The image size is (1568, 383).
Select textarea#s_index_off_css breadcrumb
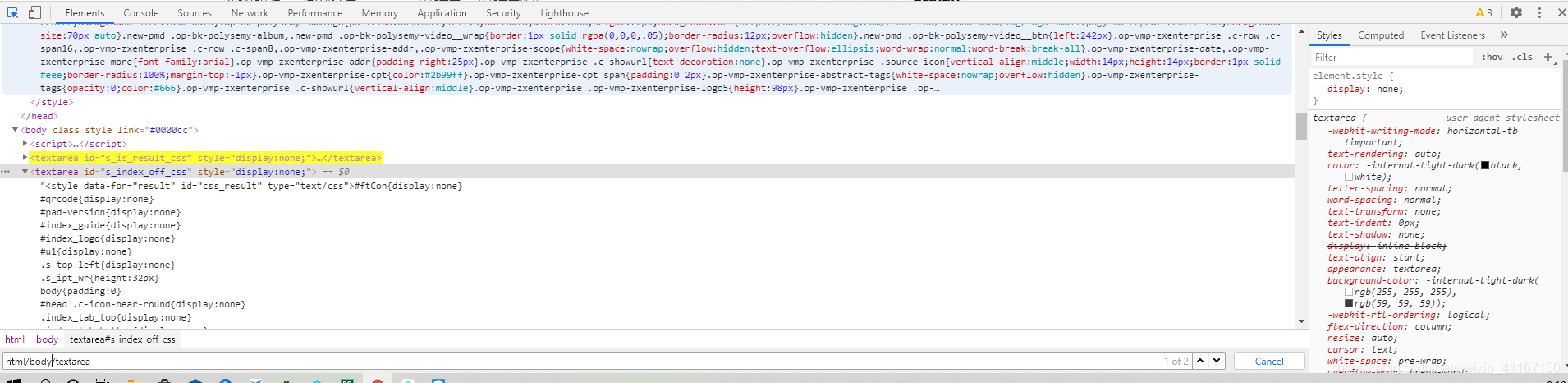point(122,339)
